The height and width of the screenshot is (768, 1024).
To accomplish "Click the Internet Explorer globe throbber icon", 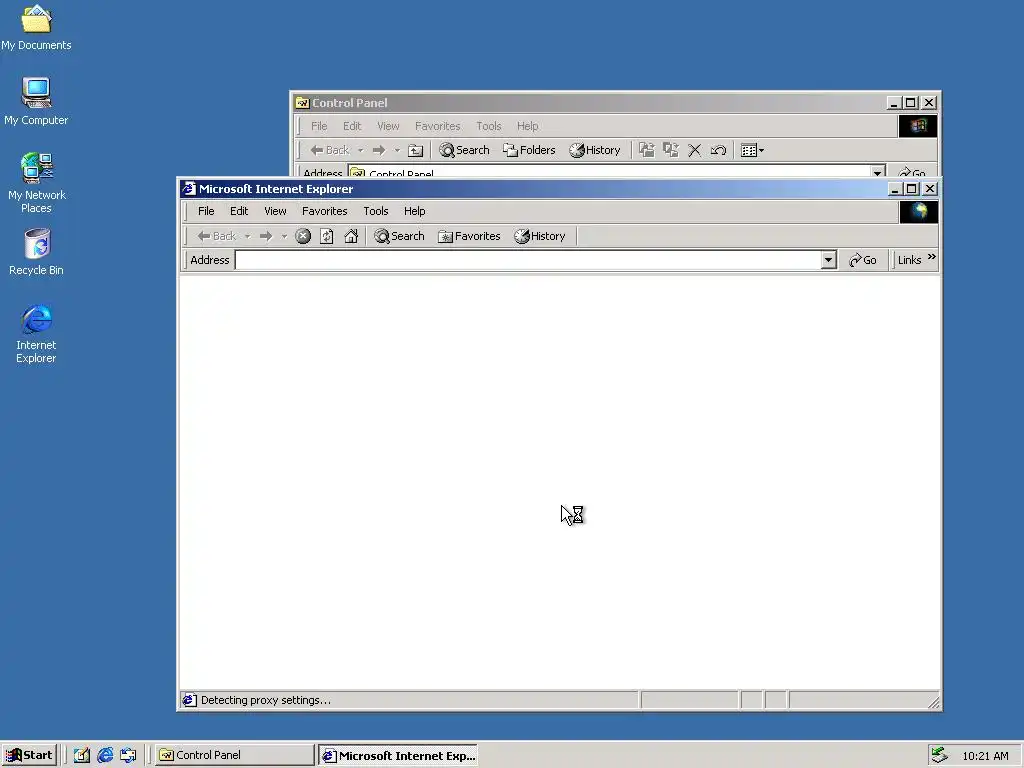I will (x=919, y=212).
